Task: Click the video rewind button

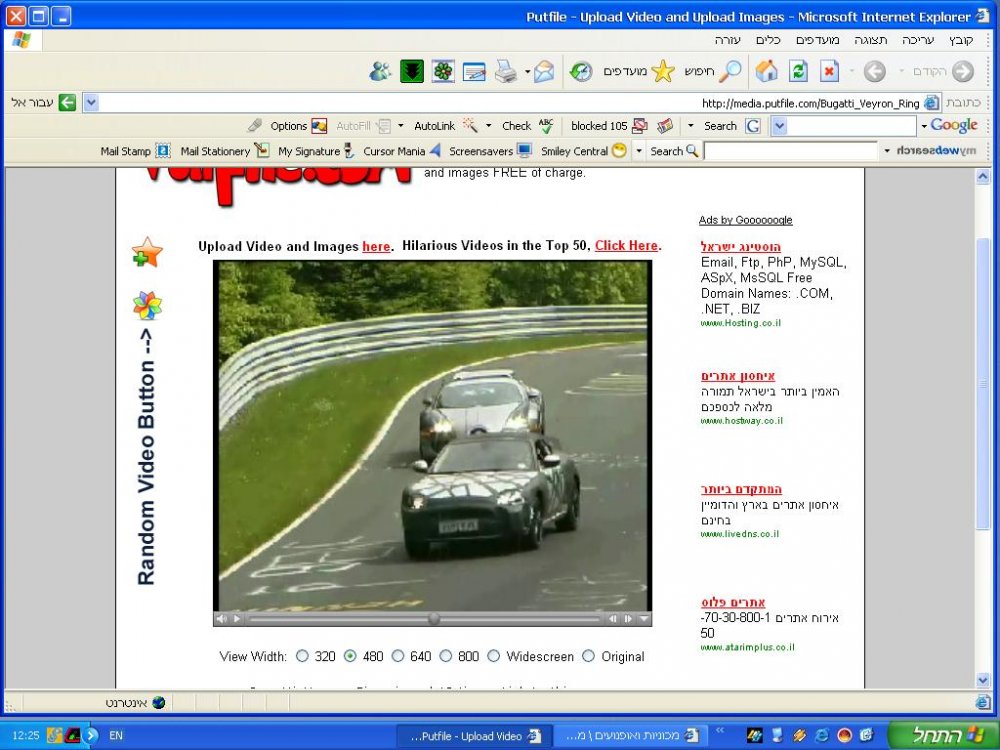Action: (x=613, y=619)
